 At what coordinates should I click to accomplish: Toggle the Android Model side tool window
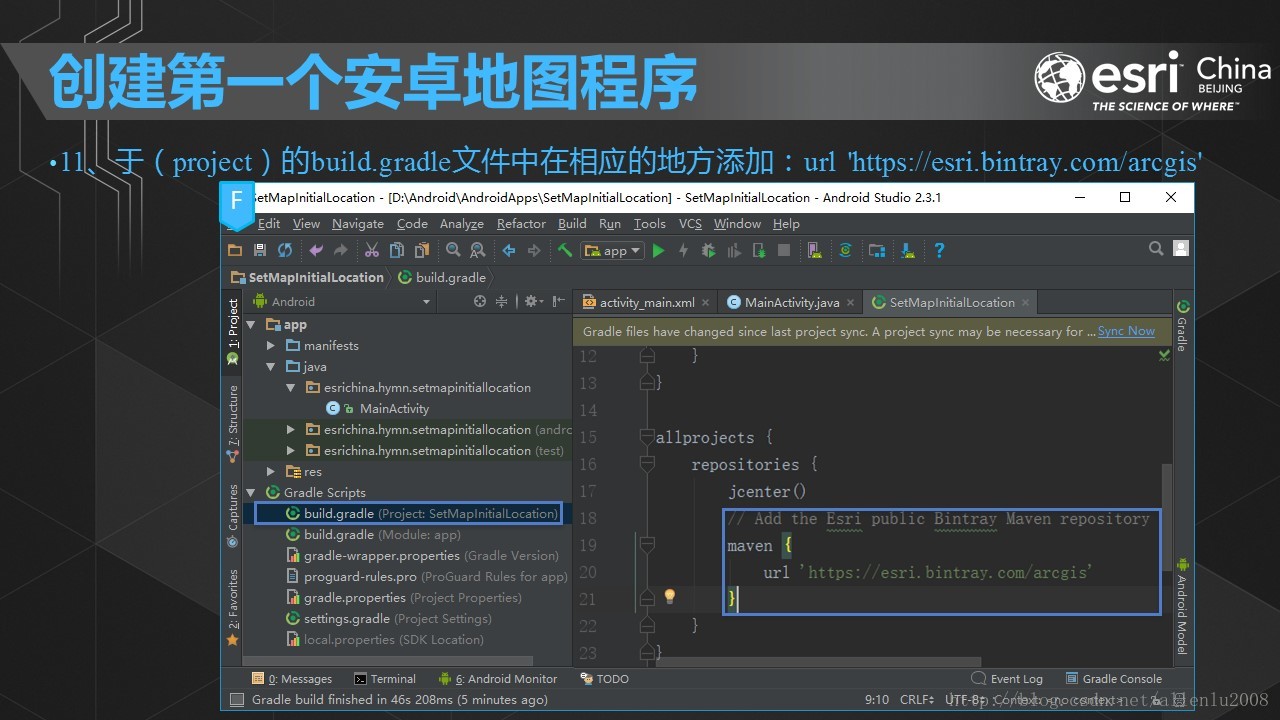[1183, 606]
